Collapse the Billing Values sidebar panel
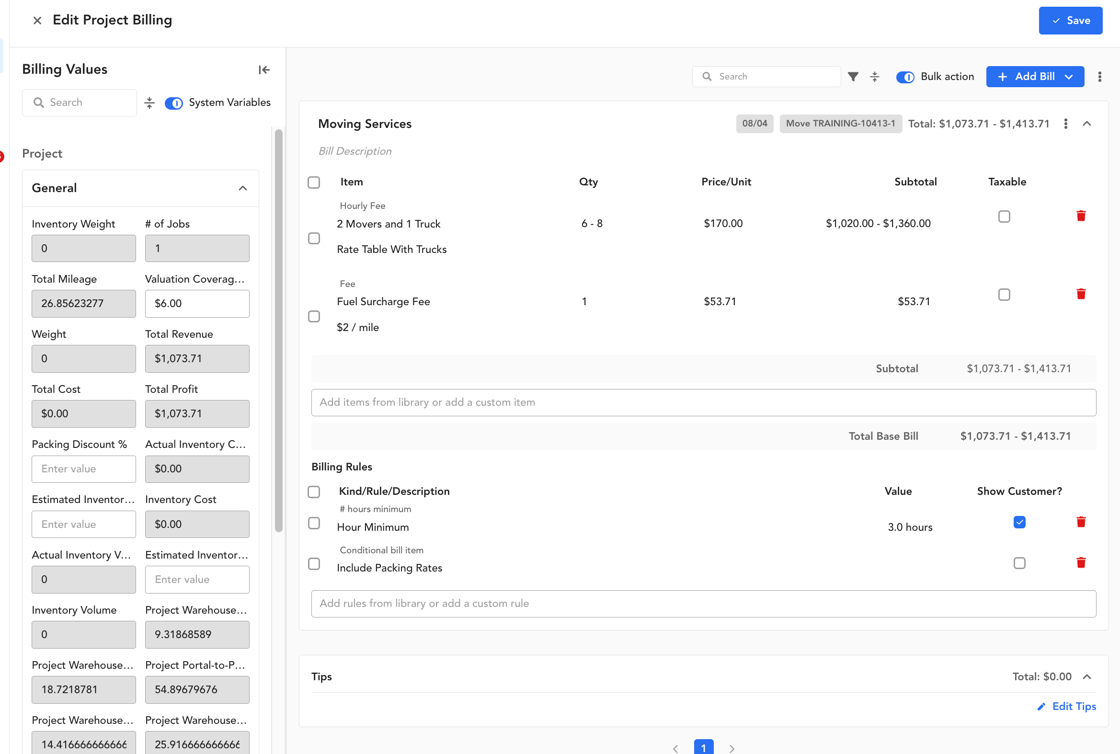 [264, 69]
